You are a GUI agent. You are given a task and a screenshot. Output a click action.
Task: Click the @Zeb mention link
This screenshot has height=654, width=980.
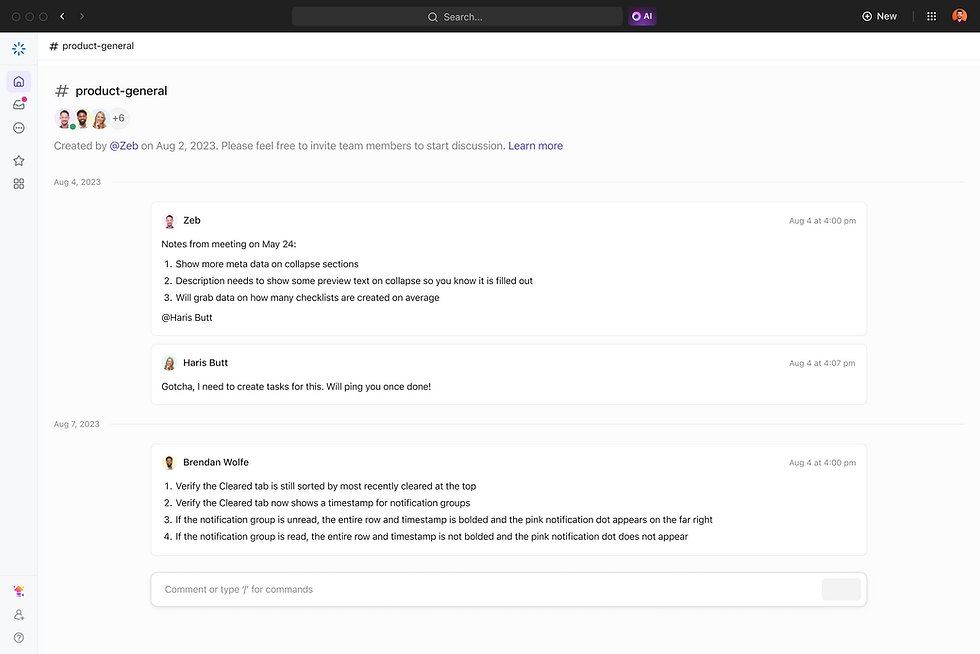tap(124, 145)
